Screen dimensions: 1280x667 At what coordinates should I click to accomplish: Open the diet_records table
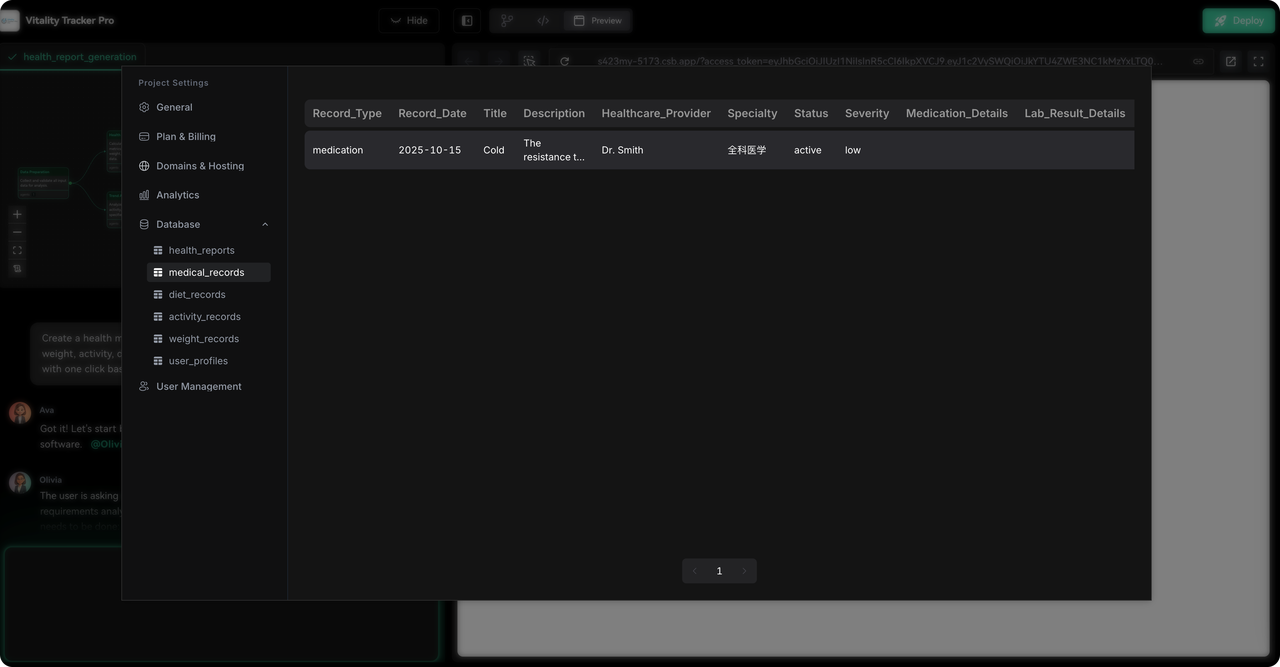pos(197,294)
